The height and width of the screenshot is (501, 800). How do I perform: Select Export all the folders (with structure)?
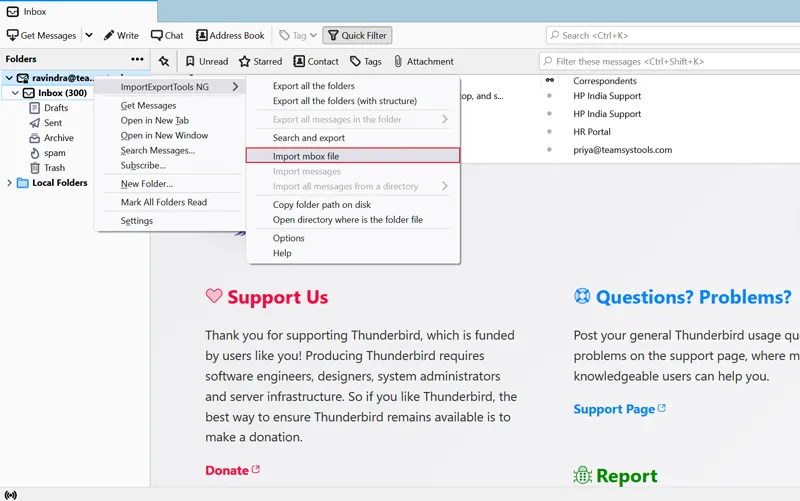click(344, 101)
